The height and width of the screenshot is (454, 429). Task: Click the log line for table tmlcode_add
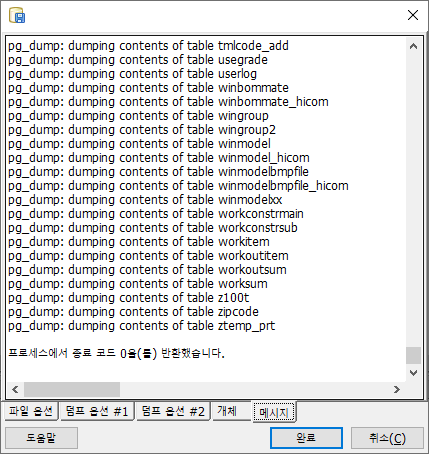pyautogui.click(x=148, y=46)
